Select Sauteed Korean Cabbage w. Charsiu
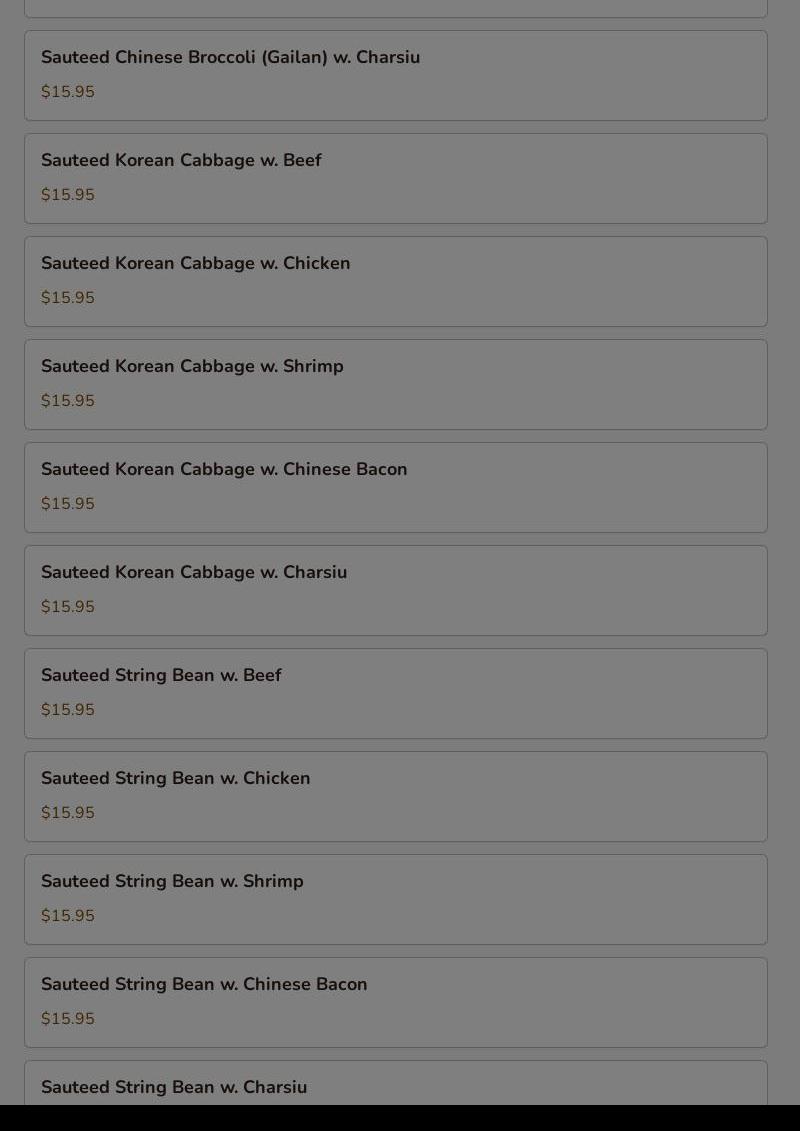The height and width of the screenshot is (1131, 800). point(194,573)
